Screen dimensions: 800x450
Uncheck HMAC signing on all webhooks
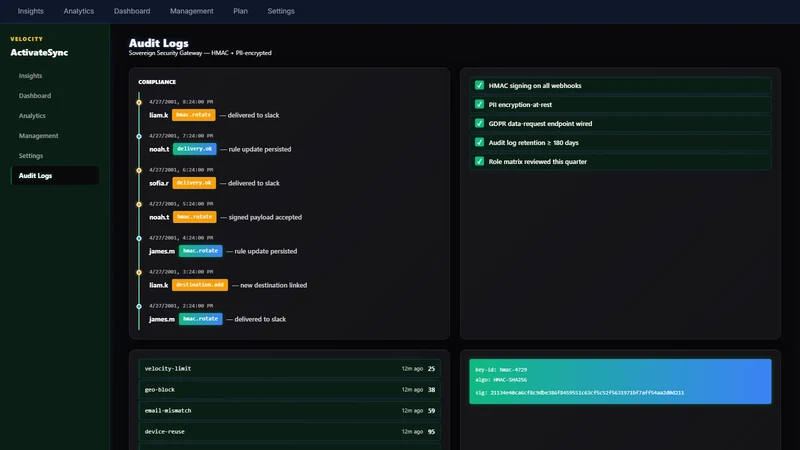[x=479, y=85]
